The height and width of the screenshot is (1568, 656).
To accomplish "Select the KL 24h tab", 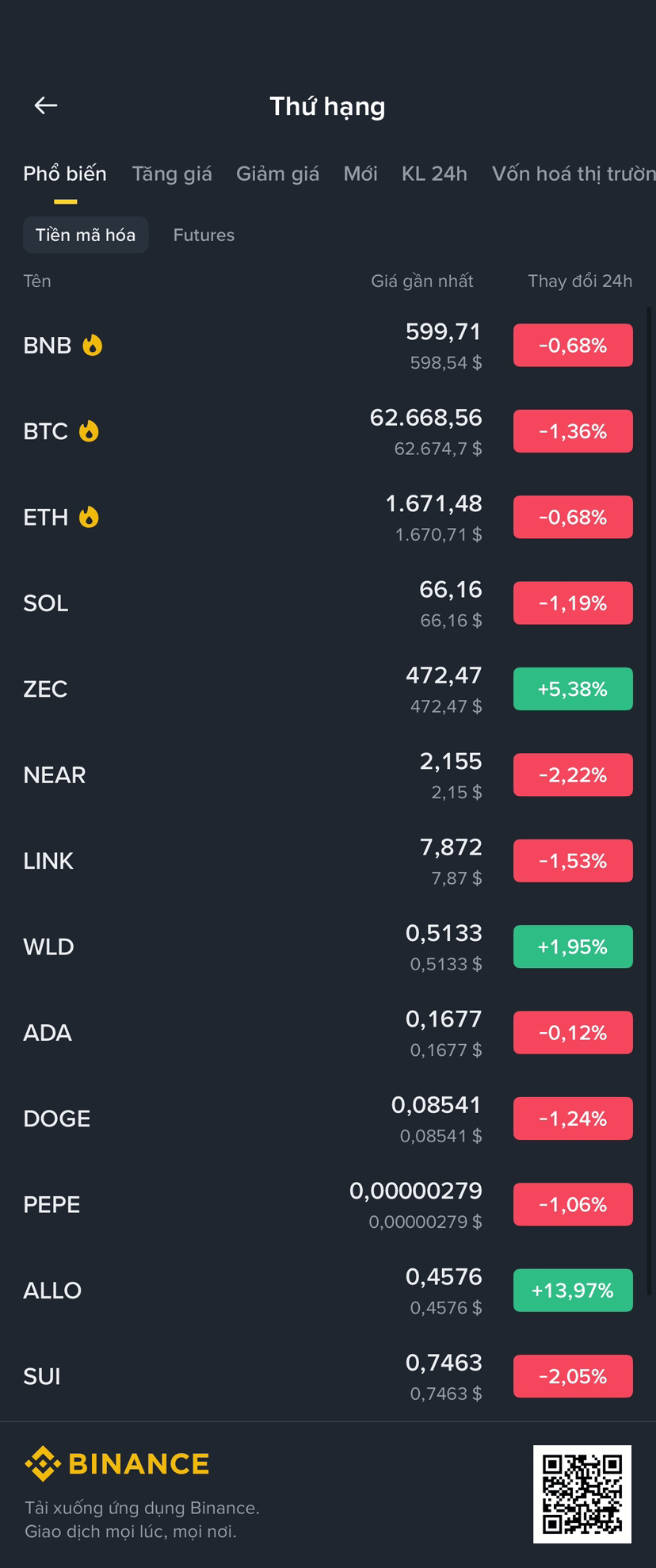I will tap(434, 174).
